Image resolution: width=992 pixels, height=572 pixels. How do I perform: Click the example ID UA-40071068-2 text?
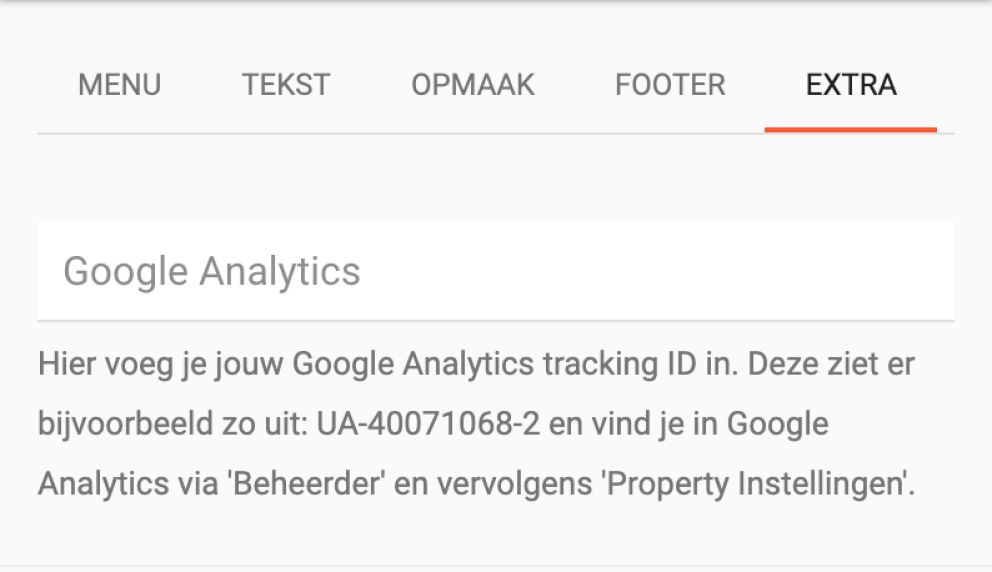[x=428, y=423]
